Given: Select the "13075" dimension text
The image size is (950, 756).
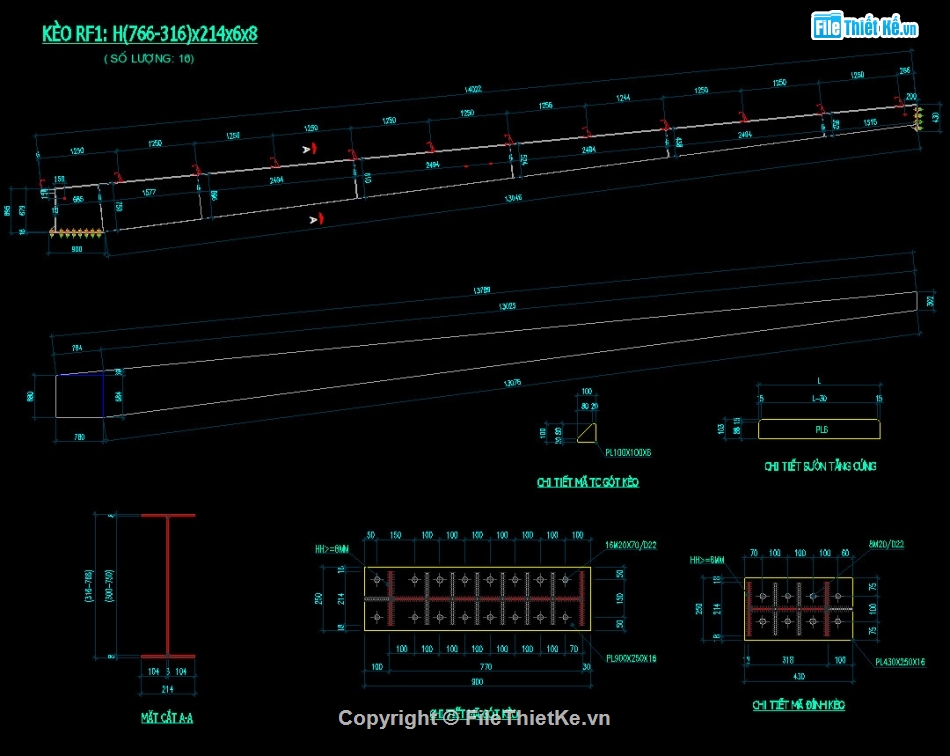Looking at the screenshot, I should point(512,383).
